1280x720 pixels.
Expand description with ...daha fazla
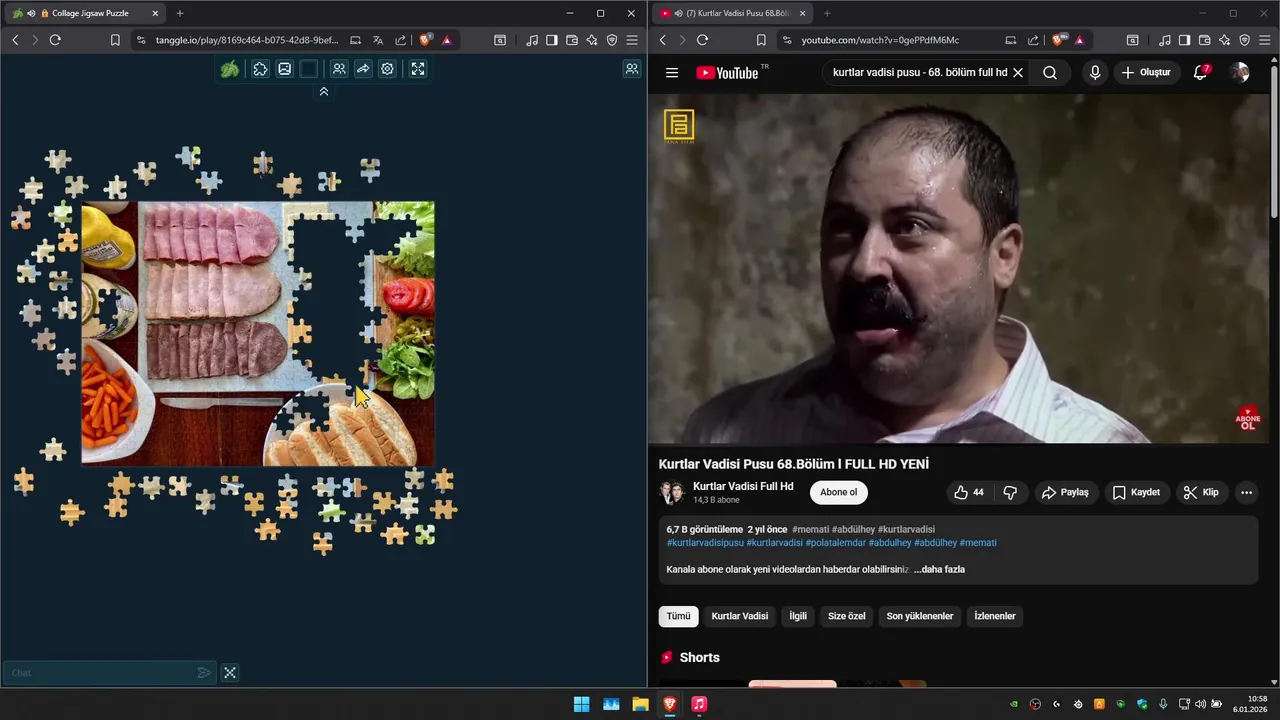pos(939,569)
